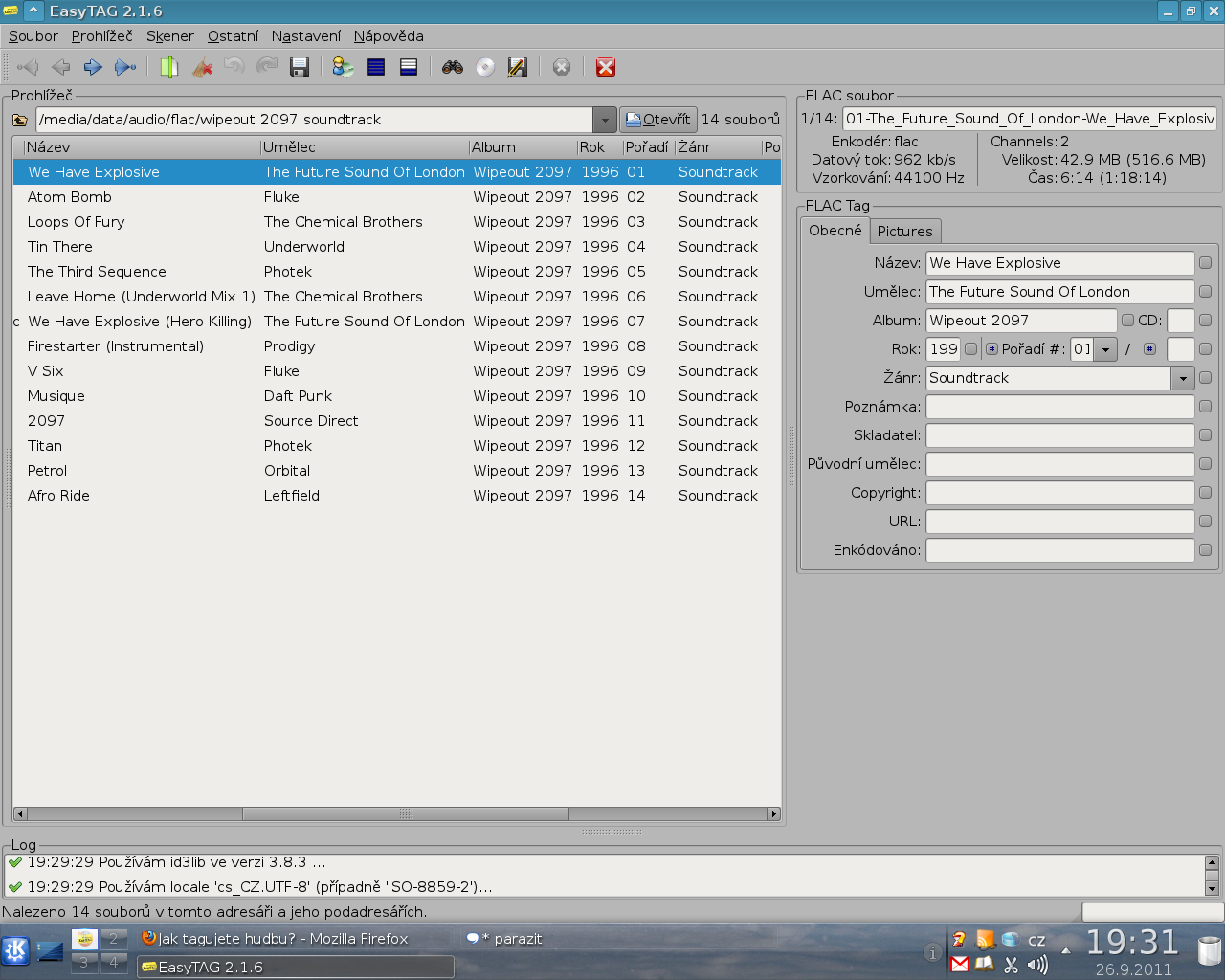Screen dimensions: 1225x980
Task: Switch to artist and album view icon
Action: pyautogui.click(x=343, y=67)
